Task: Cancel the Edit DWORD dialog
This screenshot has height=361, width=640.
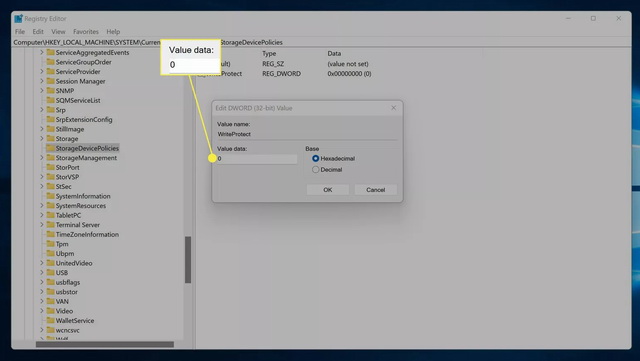Action: (x=376, y=190)
